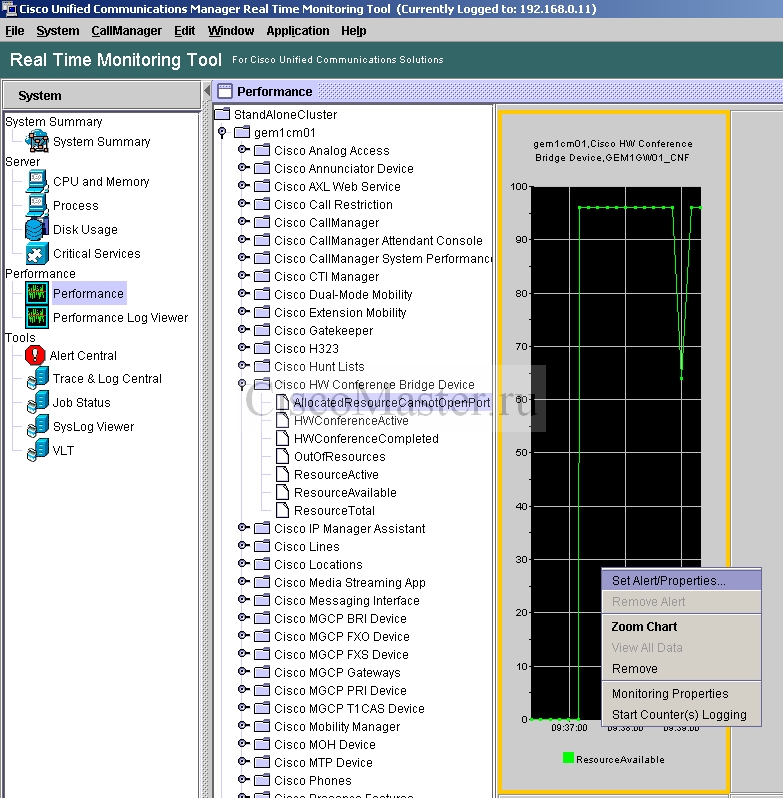783x798 pixels.
Task: Click the System panel header button
Action: click(102, 95)
